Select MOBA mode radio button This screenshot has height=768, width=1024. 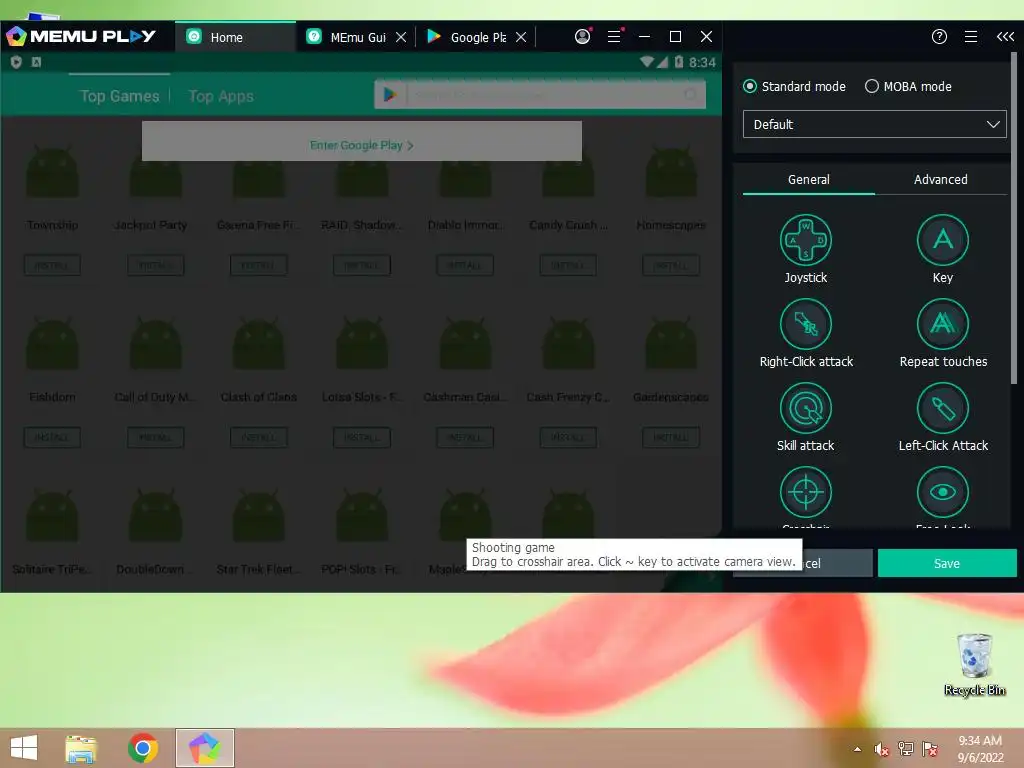pos(872,86)
